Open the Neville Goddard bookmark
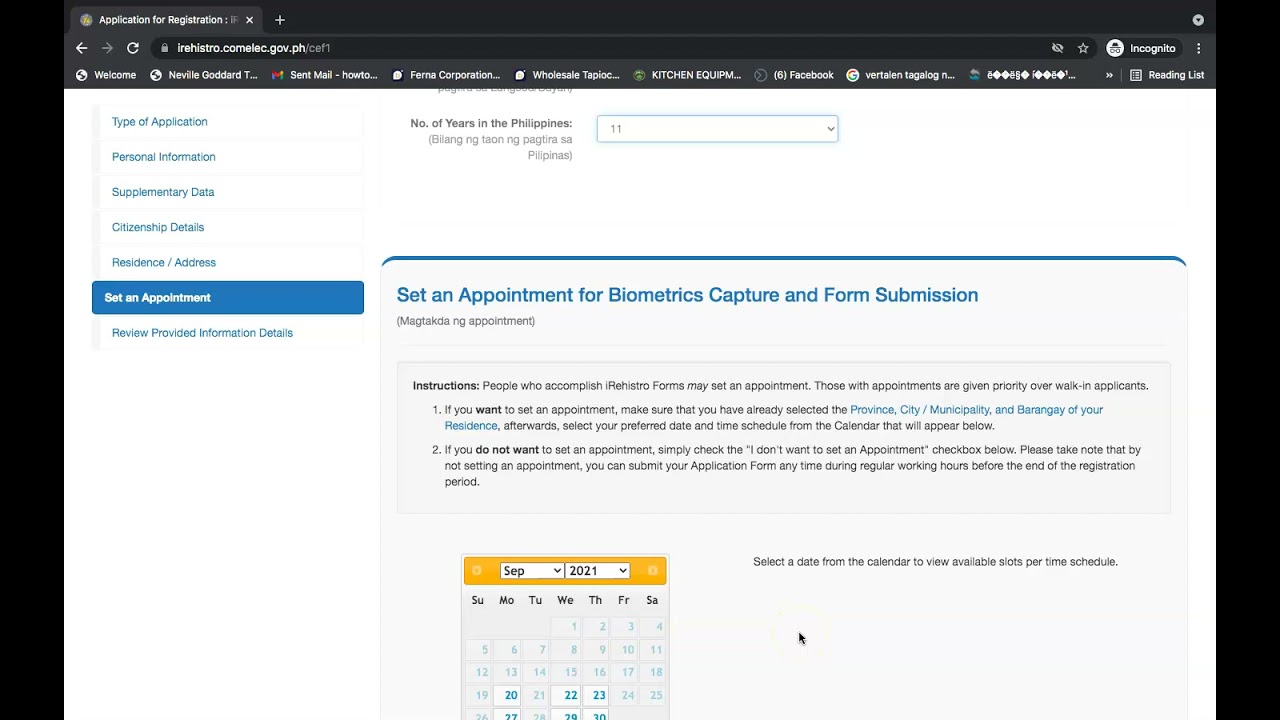The image size is (1280, 720). coord(204,75)
